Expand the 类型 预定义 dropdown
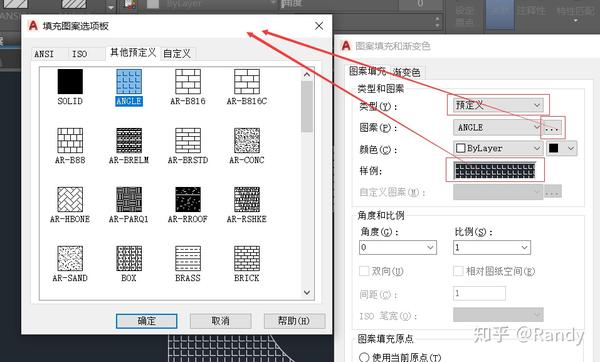Image resolution: width=600 pixels, height=362 pixels. point(498,105)
